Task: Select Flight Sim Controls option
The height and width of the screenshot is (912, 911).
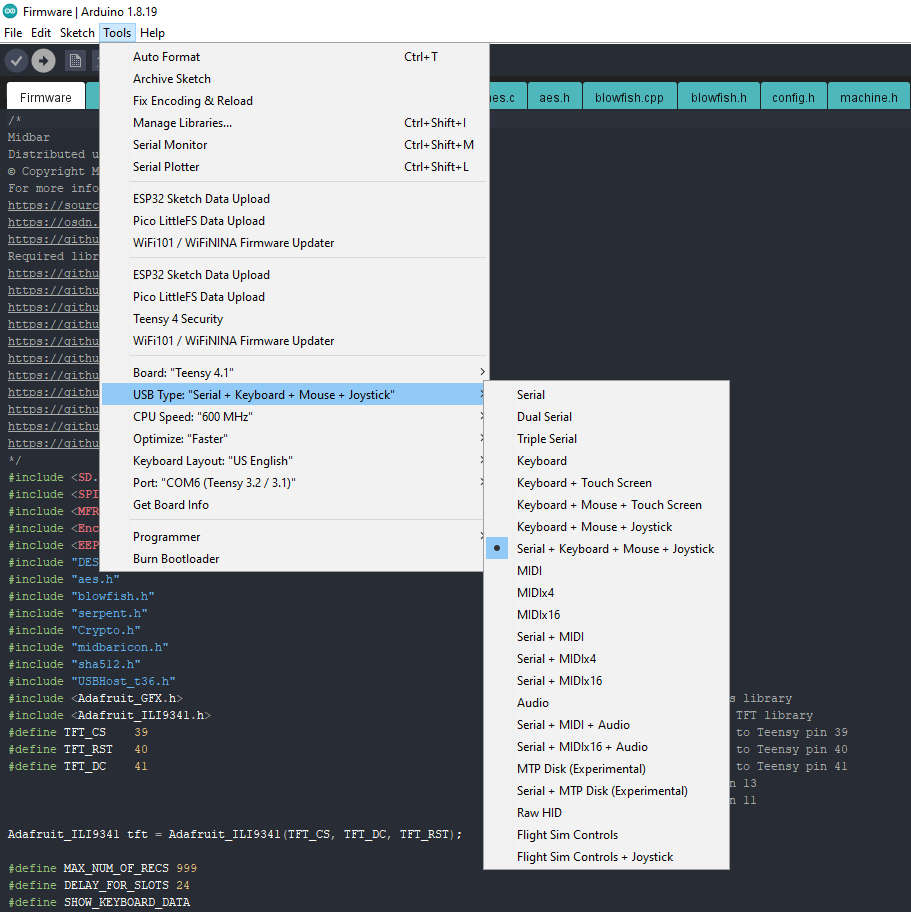Action: coord(606,835)
